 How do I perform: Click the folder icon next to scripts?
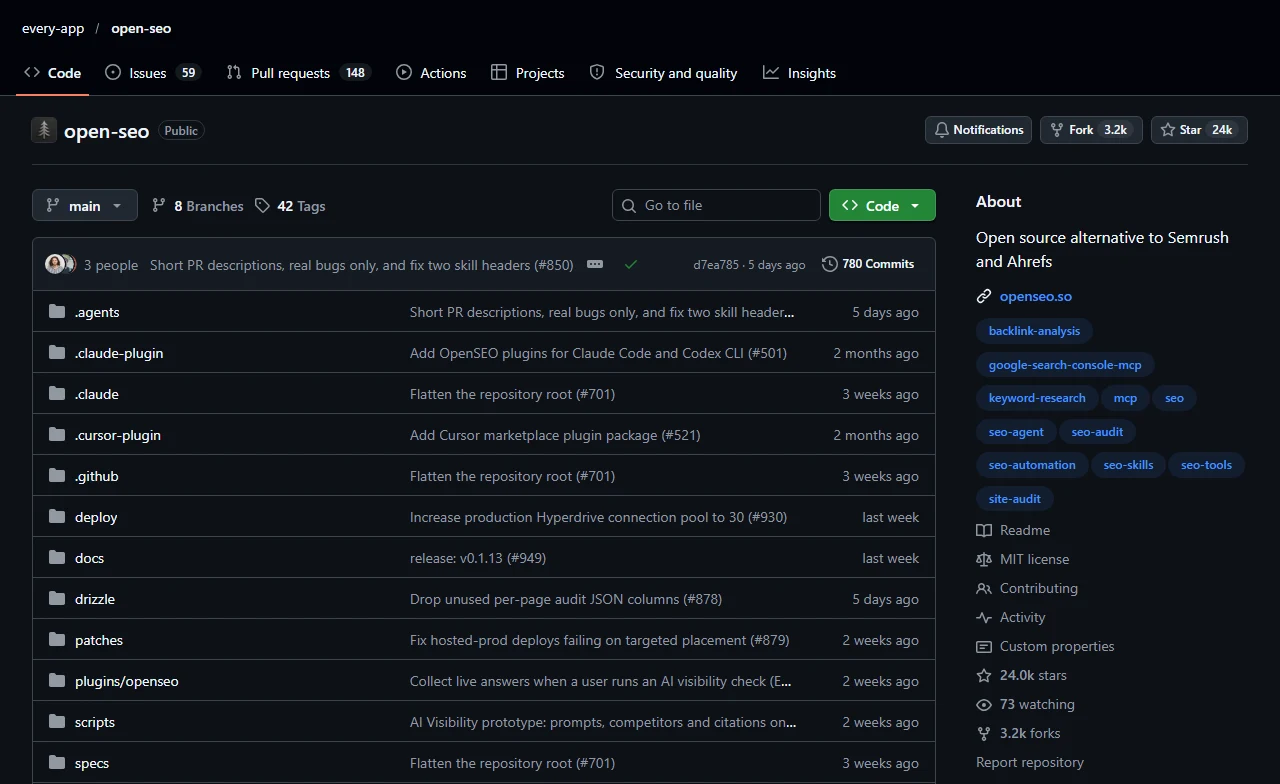(57, 722)
